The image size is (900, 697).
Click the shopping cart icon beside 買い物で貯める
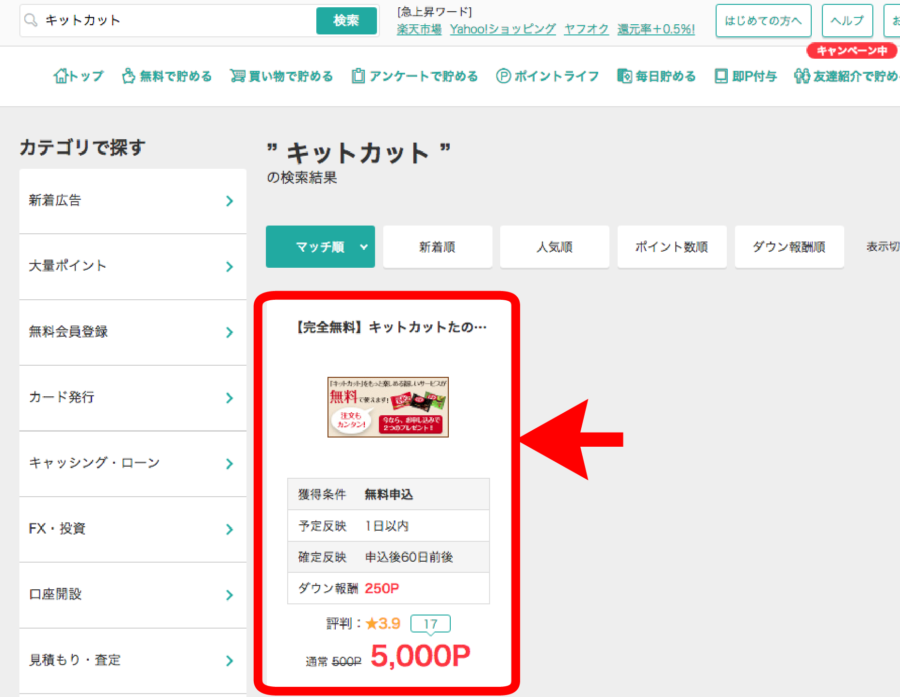(238, 76)
